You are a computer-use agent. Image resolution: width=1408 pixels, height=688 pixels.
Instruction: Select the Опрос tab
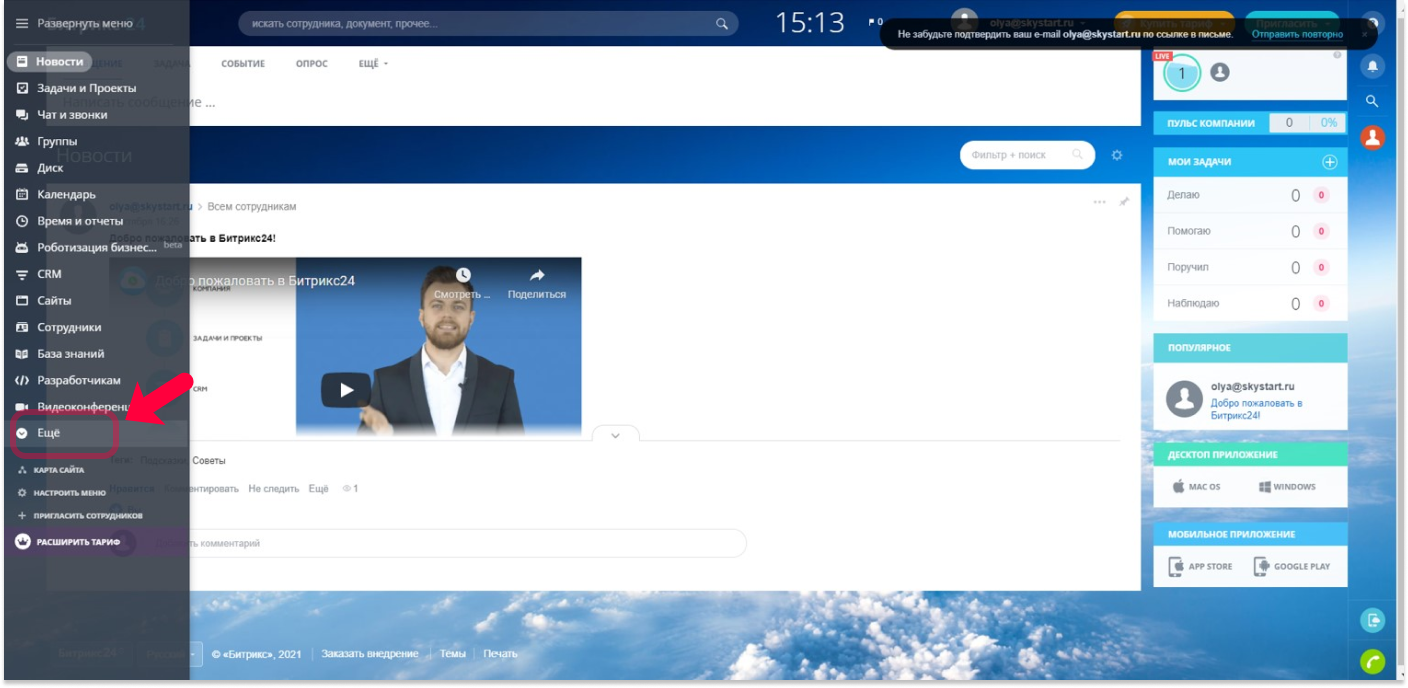pos(312,64)
